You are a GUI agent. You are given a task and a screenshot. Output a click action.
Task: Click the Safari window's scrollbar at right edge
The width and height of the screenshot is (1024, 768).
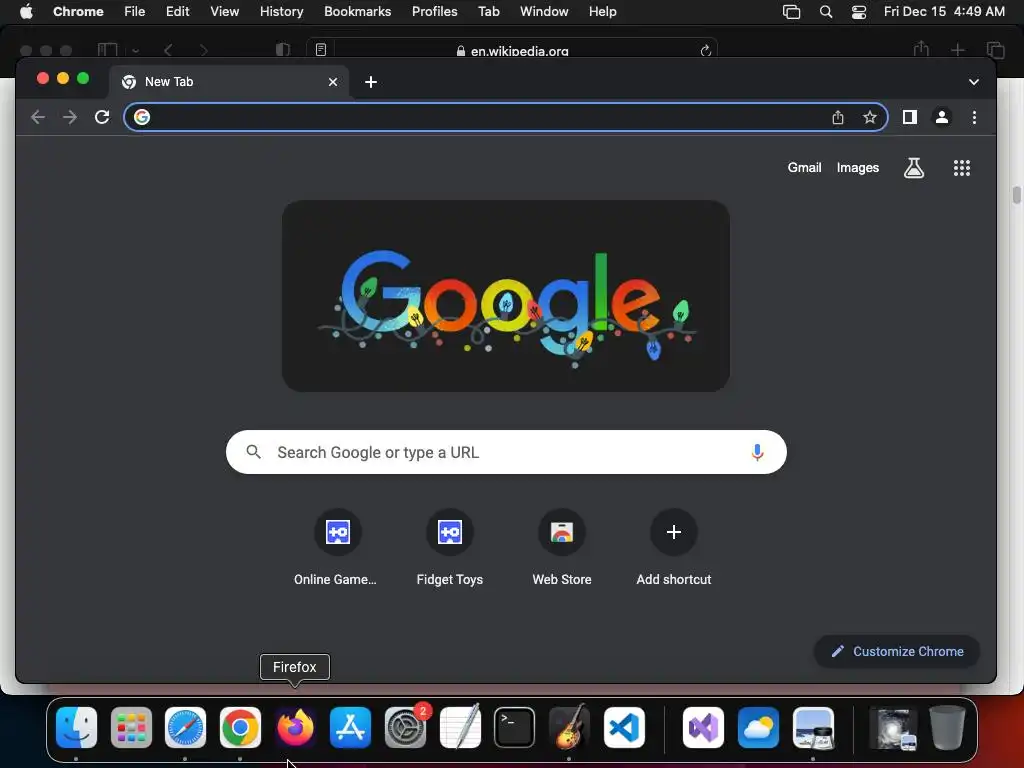pyautogui.click(x=1016, y=195)
